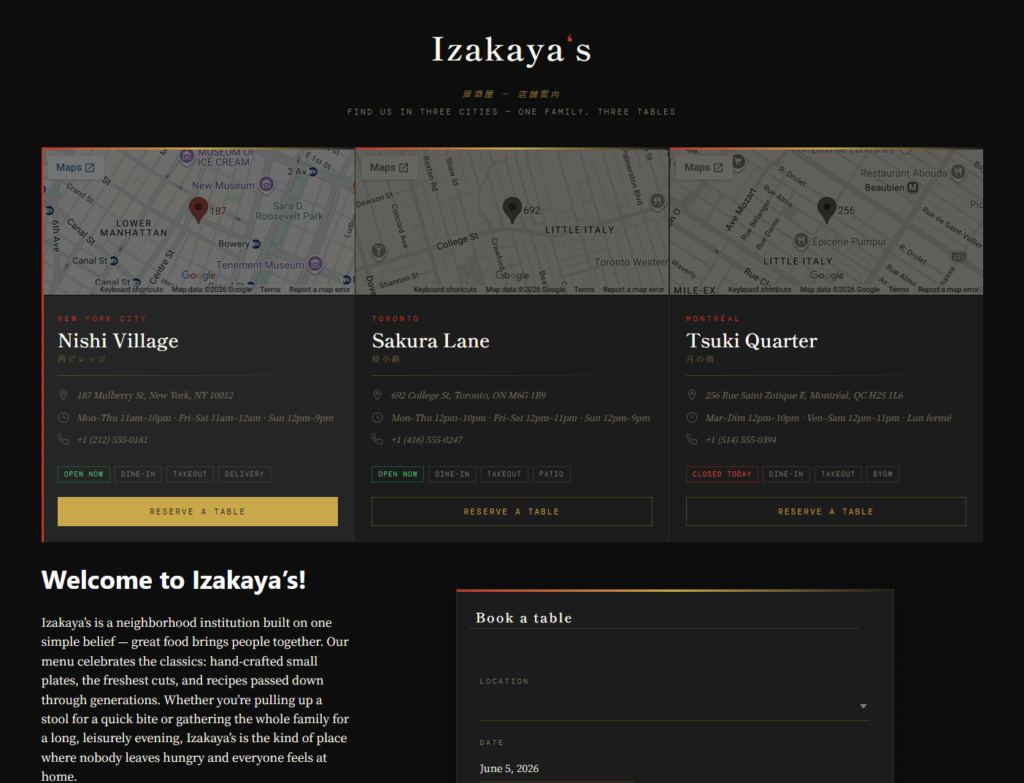Click phone icon beside +1 (212) 555-0181
The width and height of the screenshot is (1024, 783).
63,439
